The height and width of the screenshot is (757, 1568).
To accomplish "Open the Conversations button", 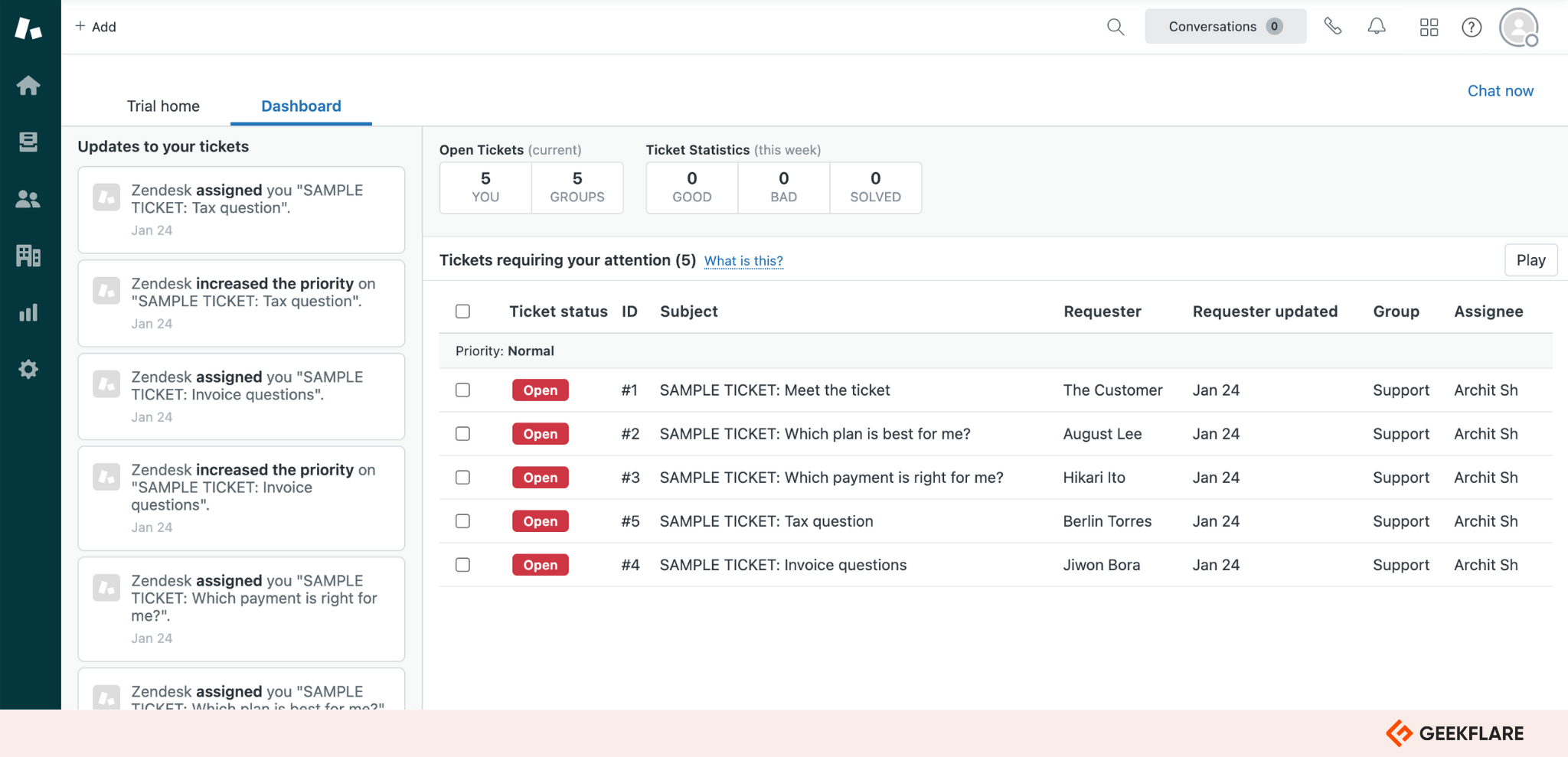I will (1225, 27).
